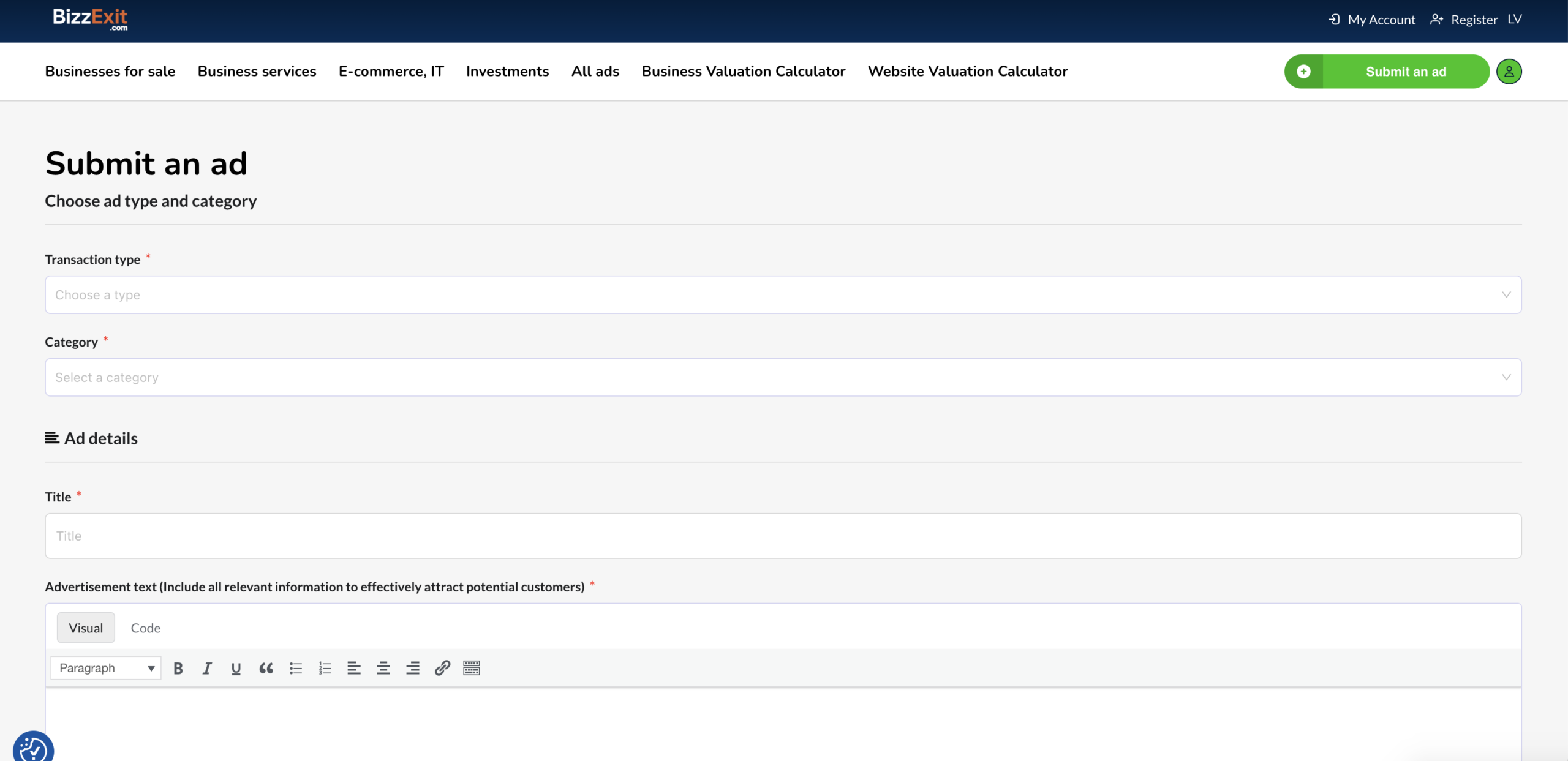
Task: Insert a link with the chain icon
Action: [x=442, y=668]
